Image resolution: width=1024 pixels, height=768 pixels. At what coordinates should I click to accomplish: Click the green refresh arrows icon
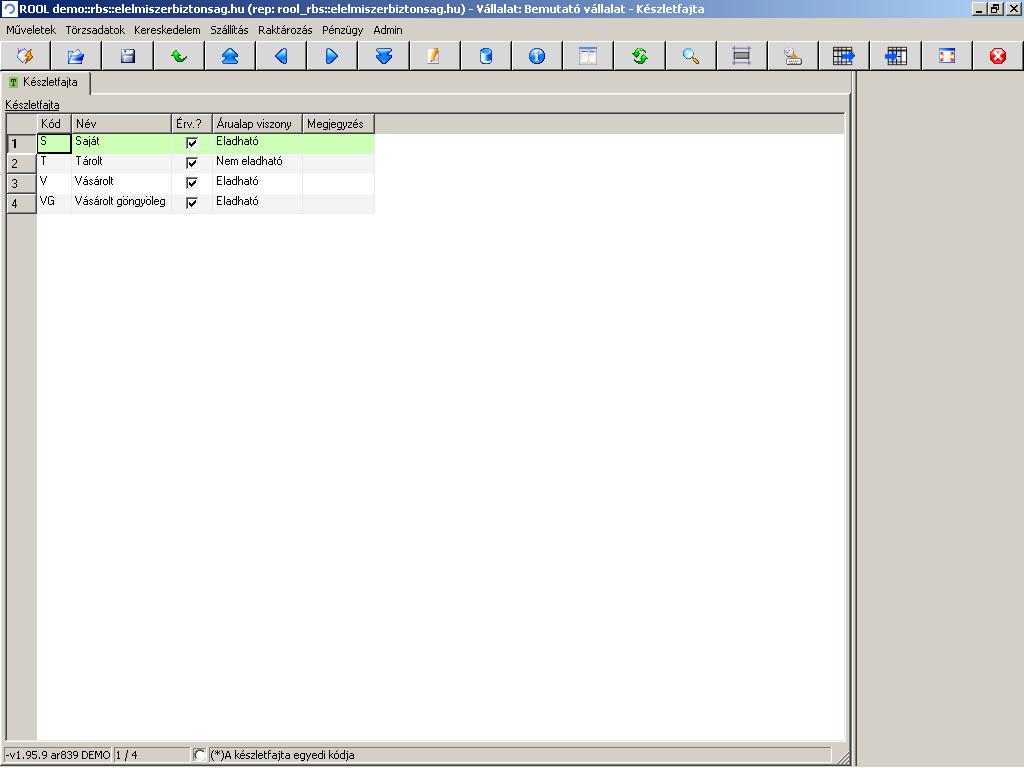[x=639, y=56]
